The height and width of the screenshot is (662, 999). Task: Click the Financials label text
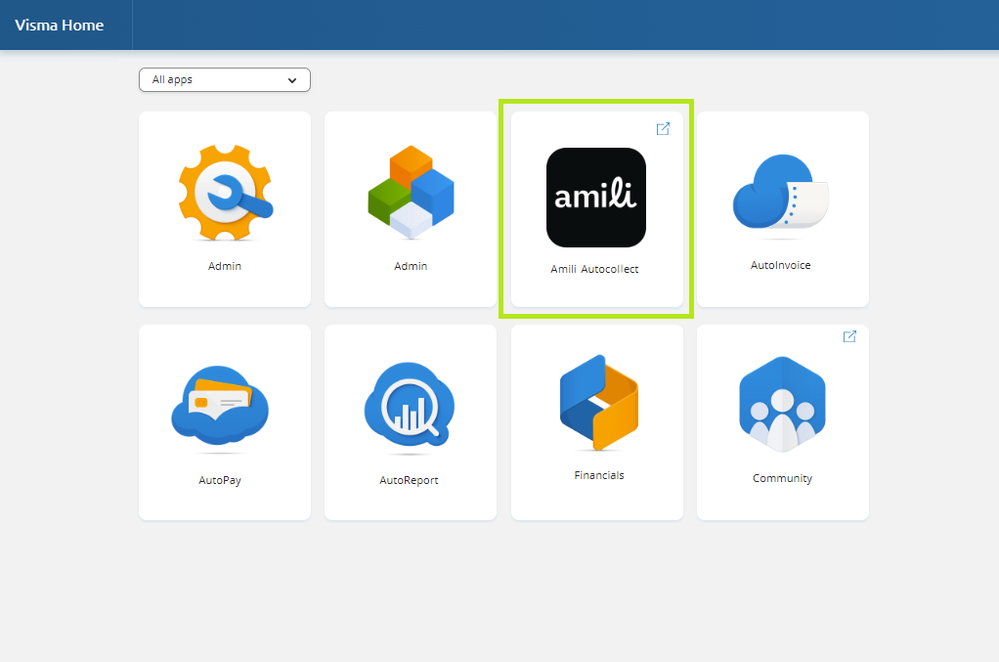(x=599, y=475)
